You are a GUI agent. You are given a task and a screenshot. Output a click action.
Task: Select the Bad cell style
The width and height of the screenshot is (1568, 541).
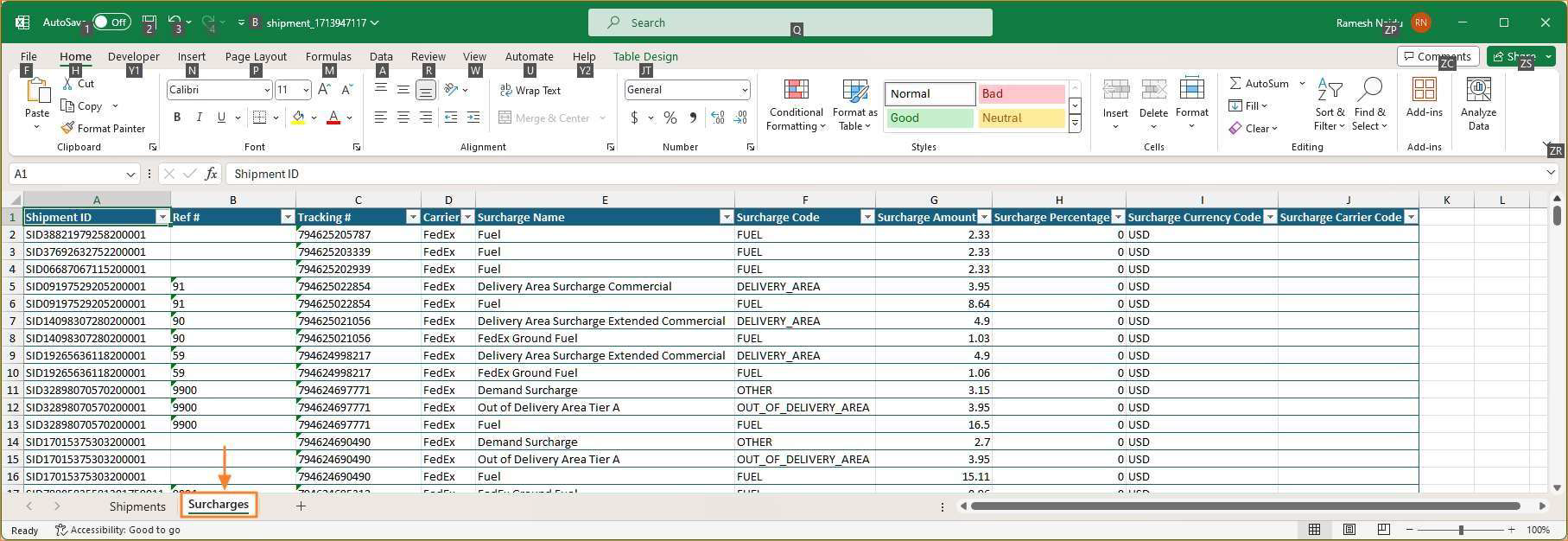[x=1022, y=93]
